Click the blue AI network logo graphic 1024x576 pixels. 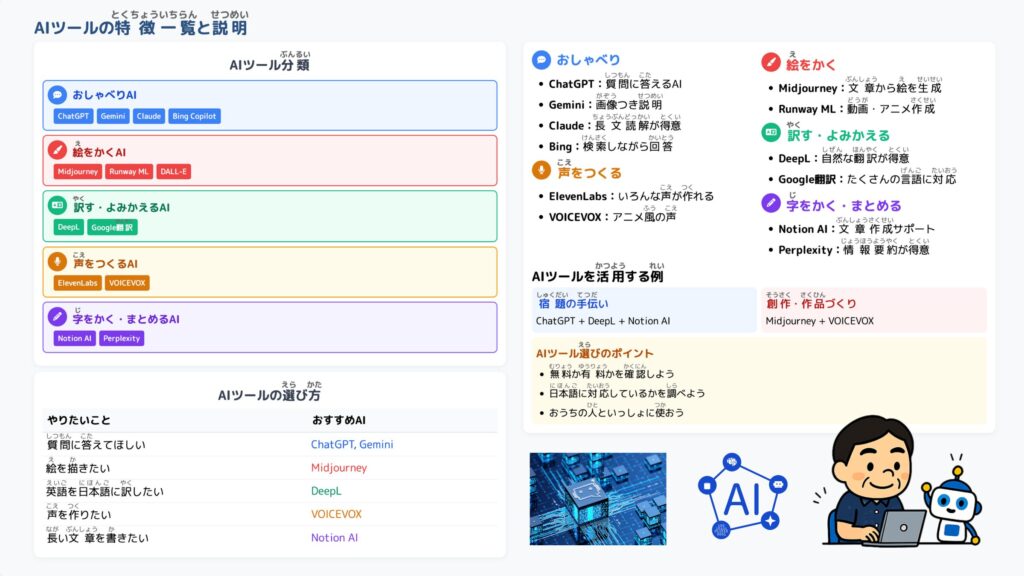coord(743,497)
